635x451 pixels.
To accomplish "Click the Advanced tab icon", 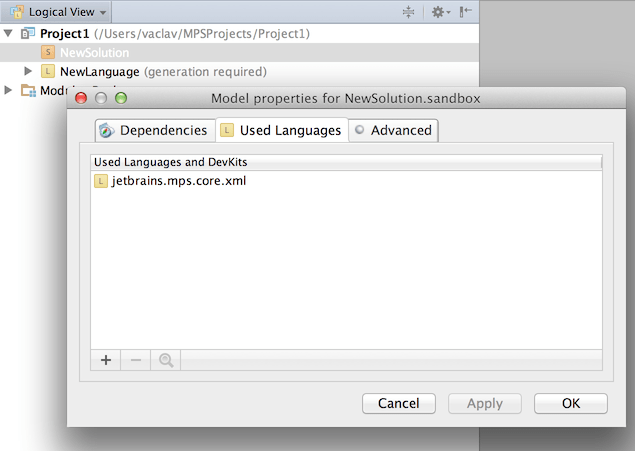I will (359, 130).
